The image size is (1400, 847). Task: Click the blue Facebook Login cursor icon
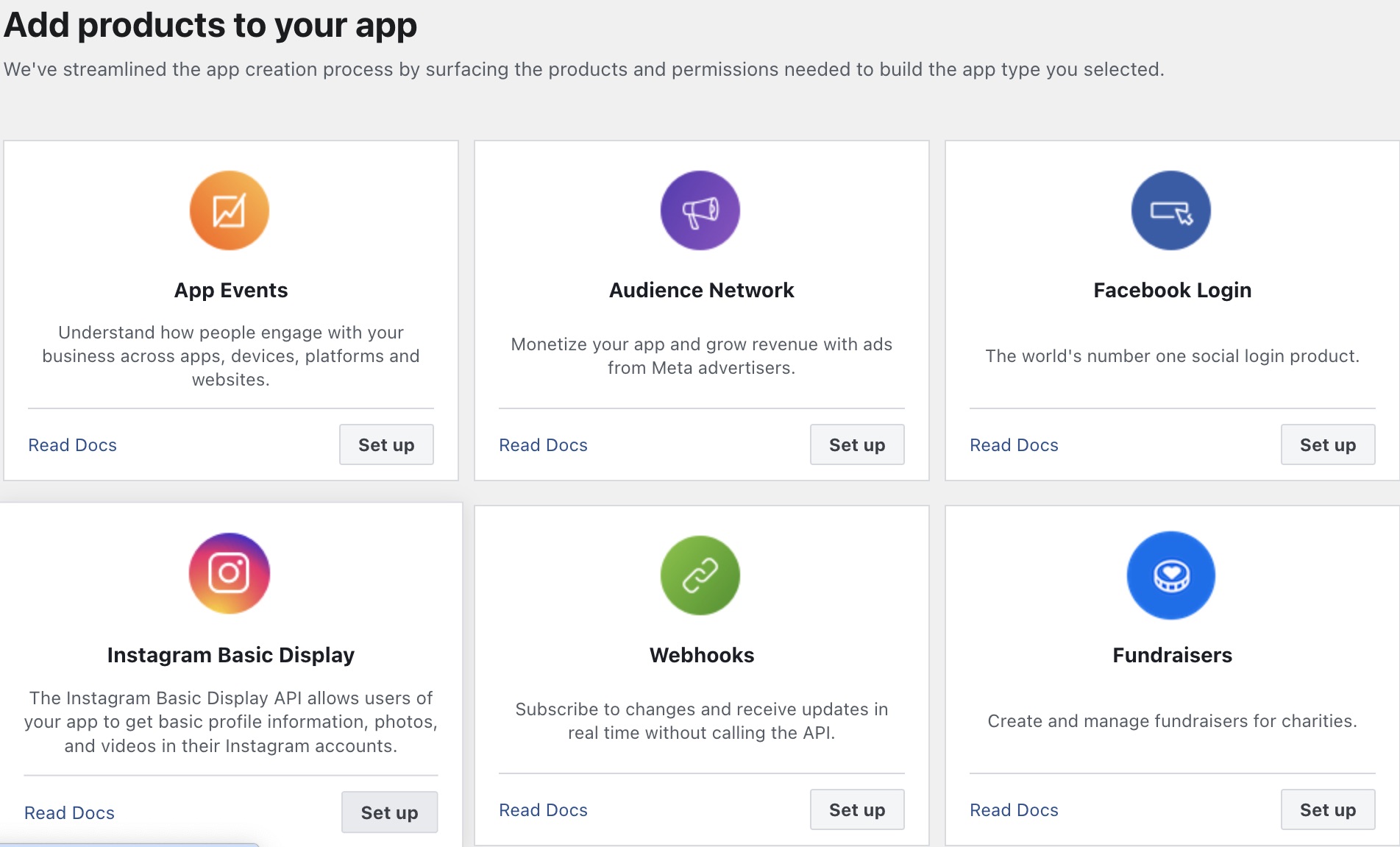pyautogui.click(x=1171, y=211)
